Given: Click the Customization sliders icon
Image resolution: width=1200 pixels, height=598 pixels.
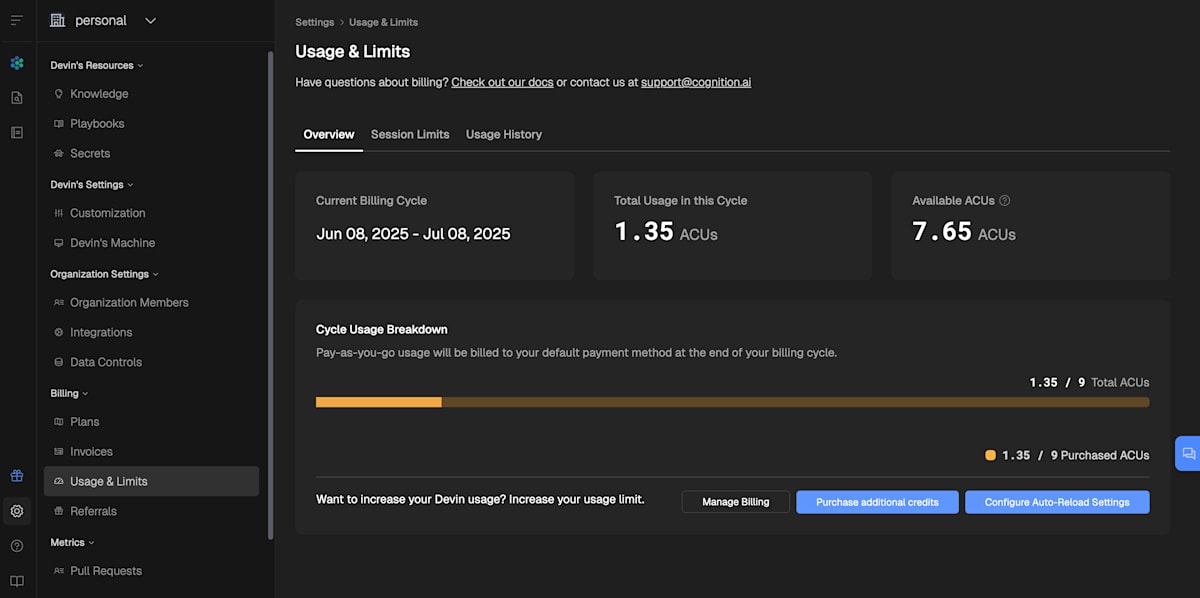Looking at the screenshot, I should pyautogui.click(x=59, y=213).
